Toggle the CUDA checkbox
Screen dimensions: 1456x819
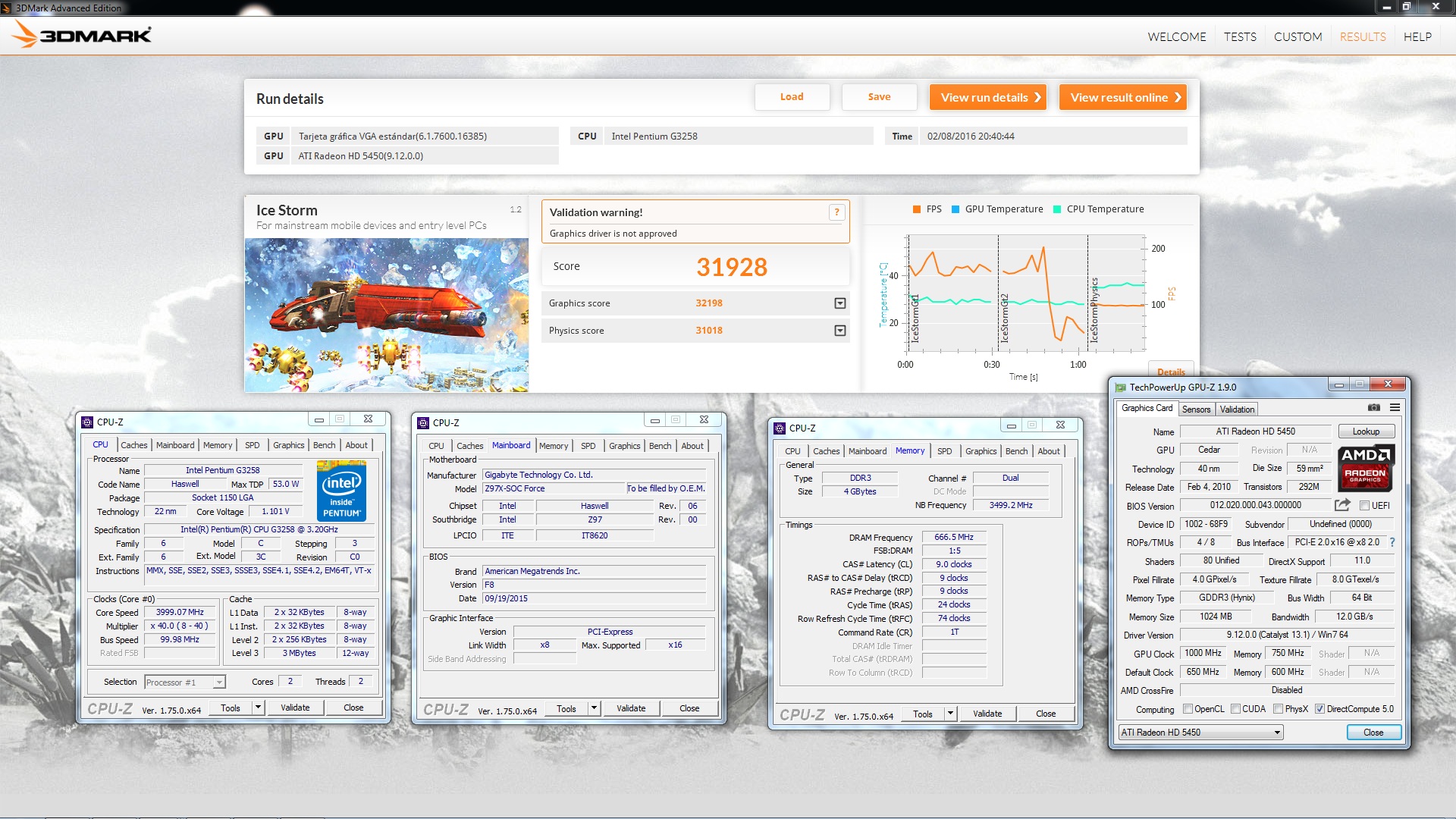[x=1235, y=709]
